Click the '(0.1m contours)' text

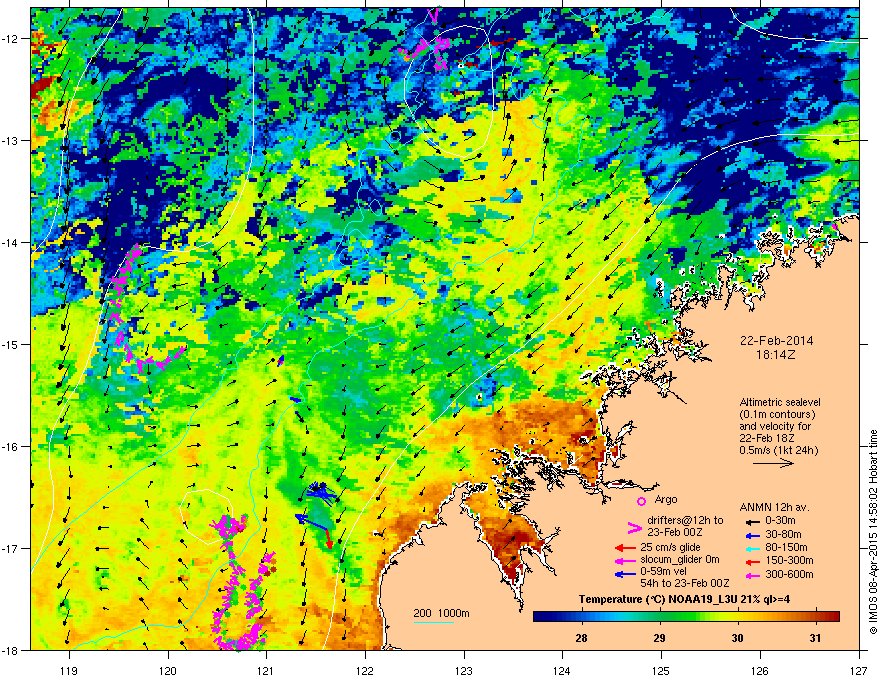point(777,415)
